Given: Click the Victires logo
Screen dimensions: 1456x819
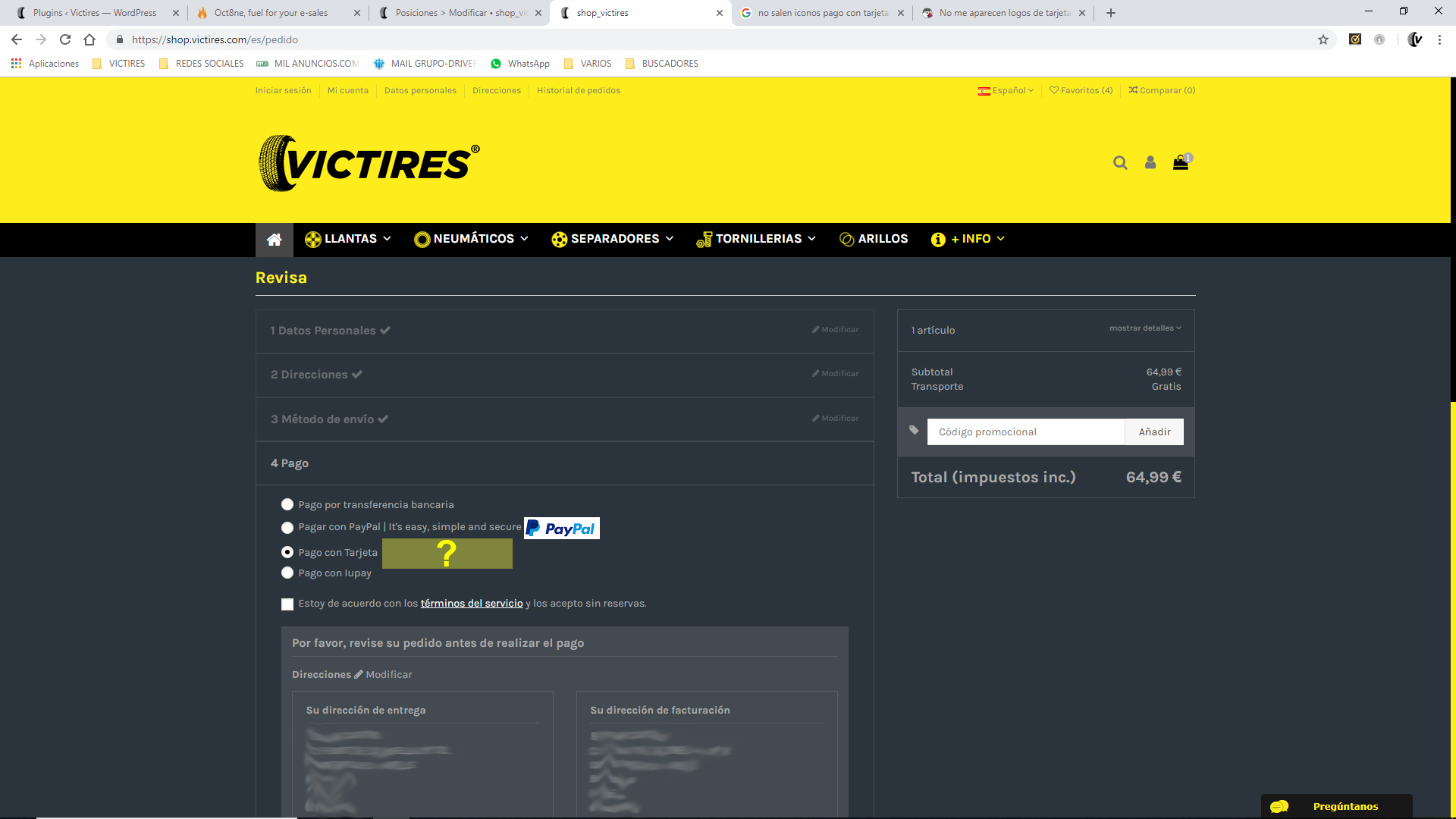Looking at the screenshot, I should pyautogui.click(x=369, y=163).
